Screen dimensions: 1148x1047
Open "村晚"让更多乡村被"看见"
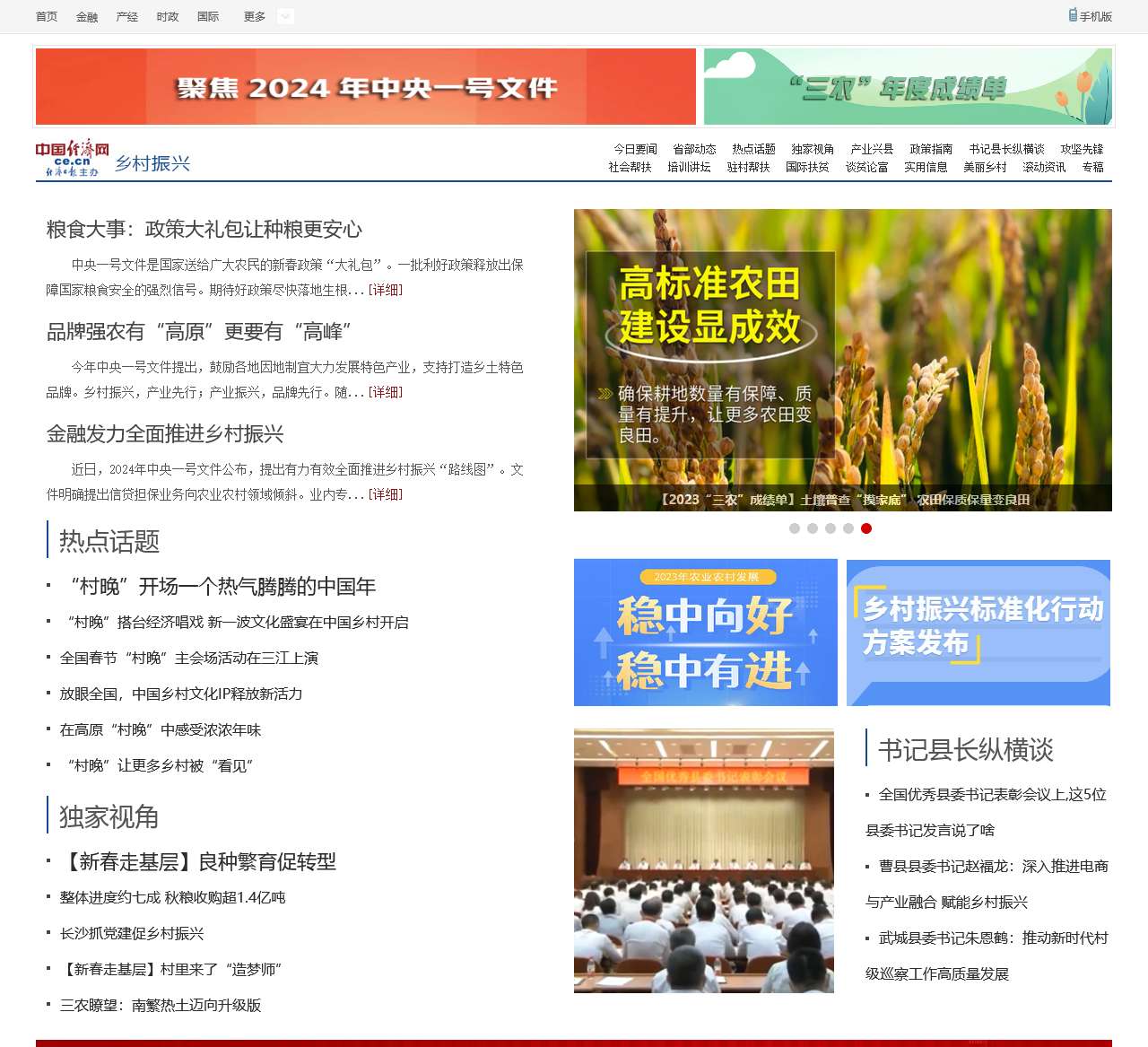pos(161,766)
